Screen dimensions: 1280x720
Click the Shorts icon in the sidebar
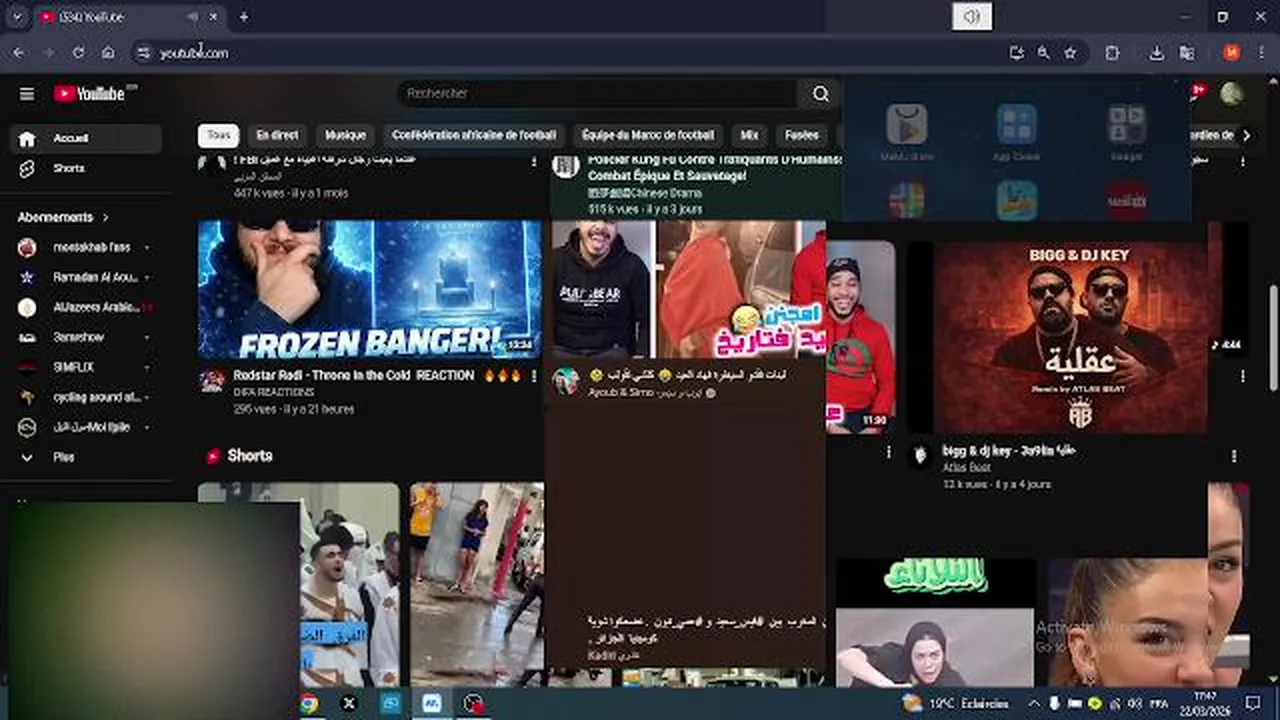pyautogui.click(x=27, y=168)
